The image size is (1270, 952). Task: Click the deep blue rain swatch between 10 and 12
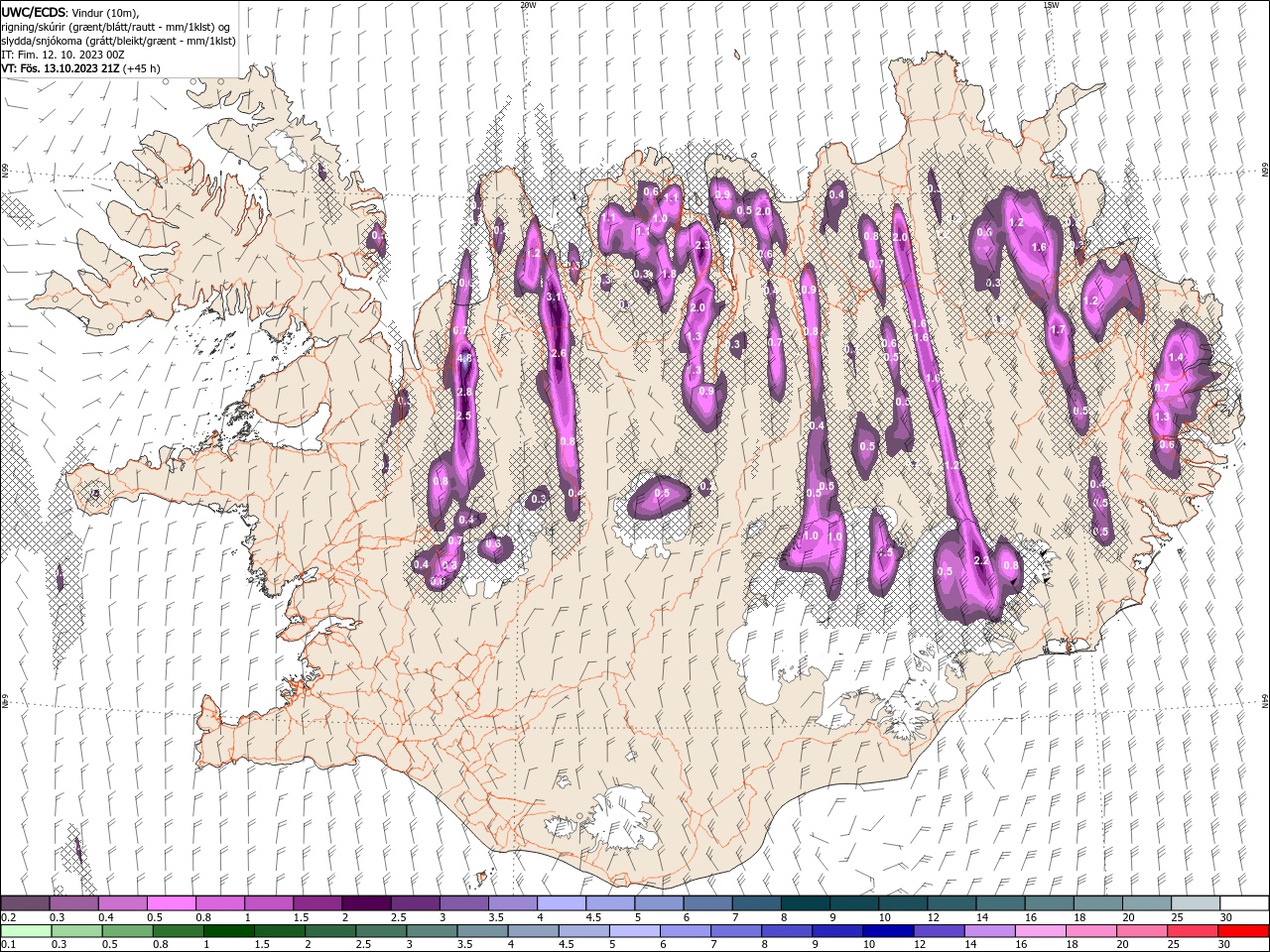886,931
